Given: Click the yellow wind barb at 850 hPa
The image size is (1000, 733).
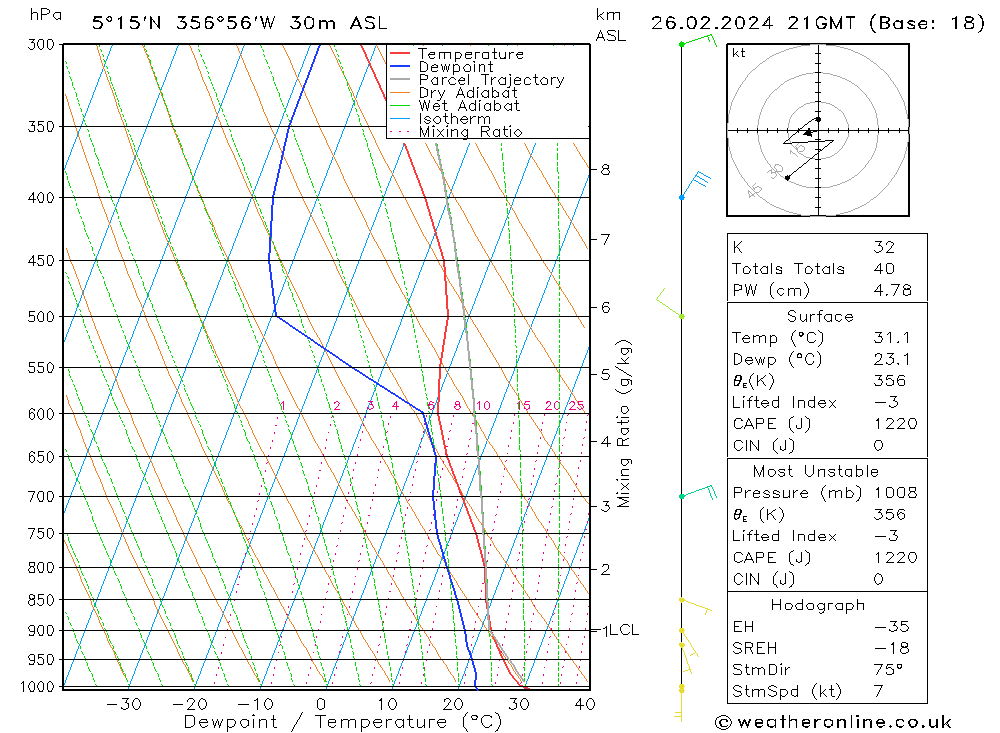Looking at the screenshot, I should (695, 605).
